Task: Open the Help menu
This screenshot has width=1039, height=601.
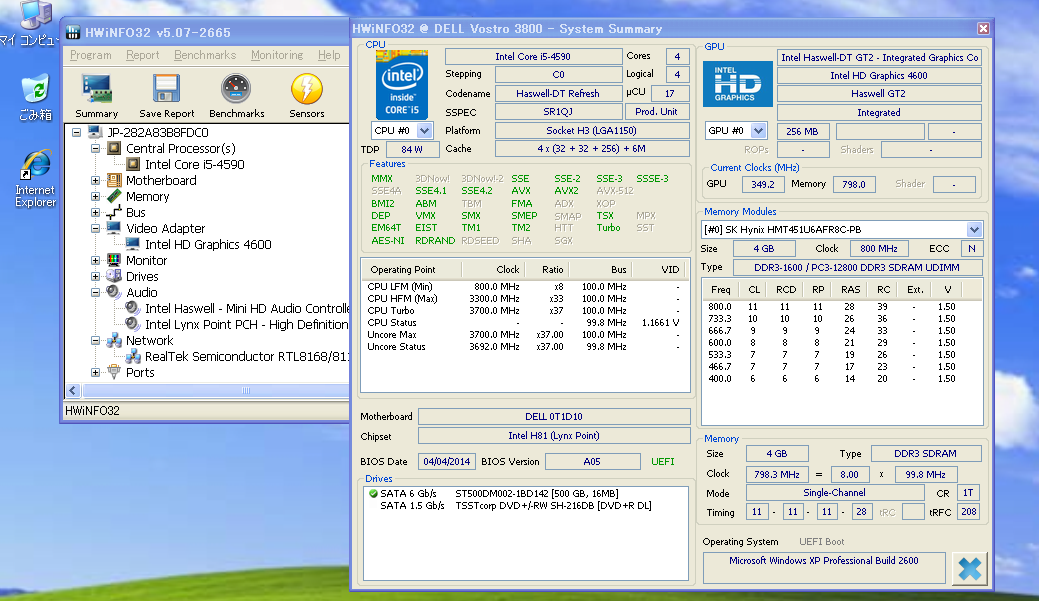Action: [x=329, y=55]
